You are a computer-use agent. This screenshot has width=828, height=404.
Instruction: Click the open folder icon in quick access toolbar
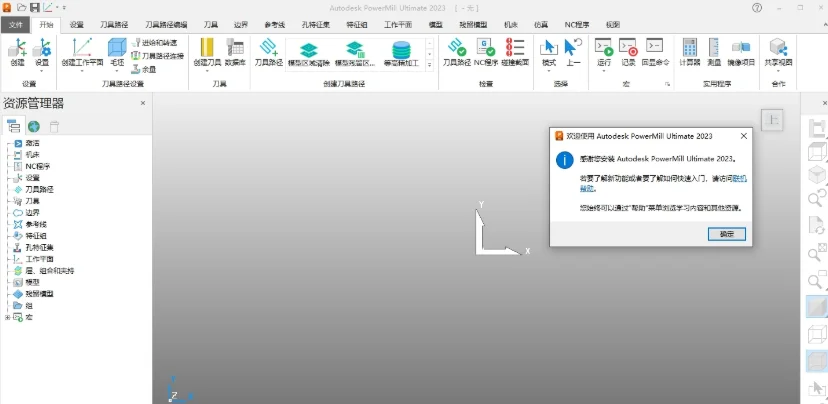22,7
